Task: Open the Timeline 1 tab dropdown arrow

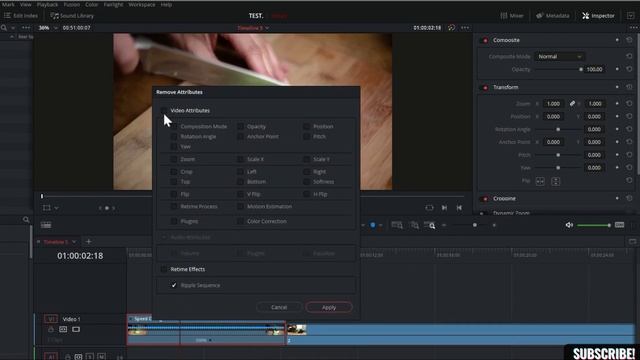Action: (74, 242)
